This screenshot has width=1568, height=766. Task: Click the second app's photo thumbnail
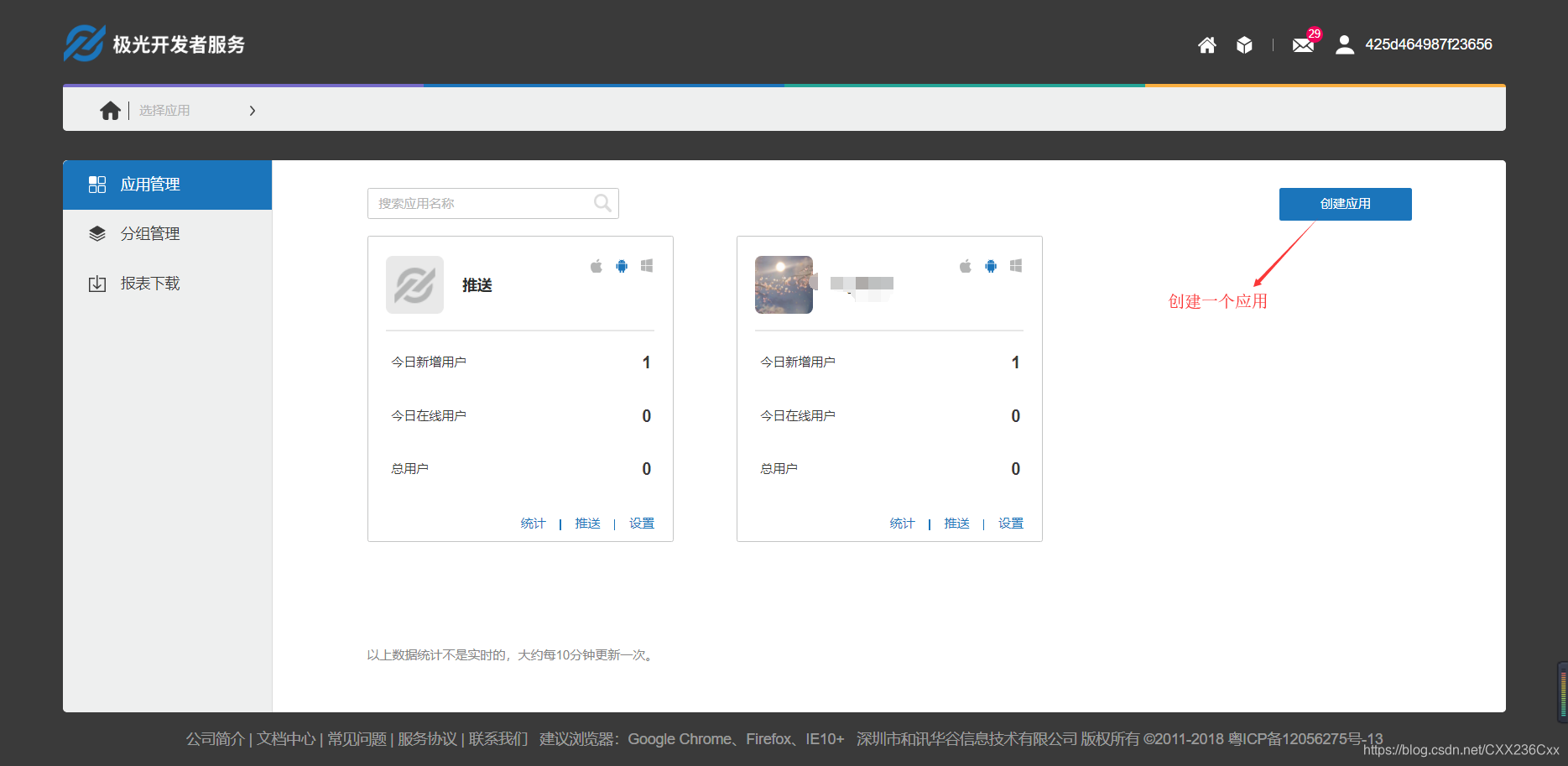point(784,285)
